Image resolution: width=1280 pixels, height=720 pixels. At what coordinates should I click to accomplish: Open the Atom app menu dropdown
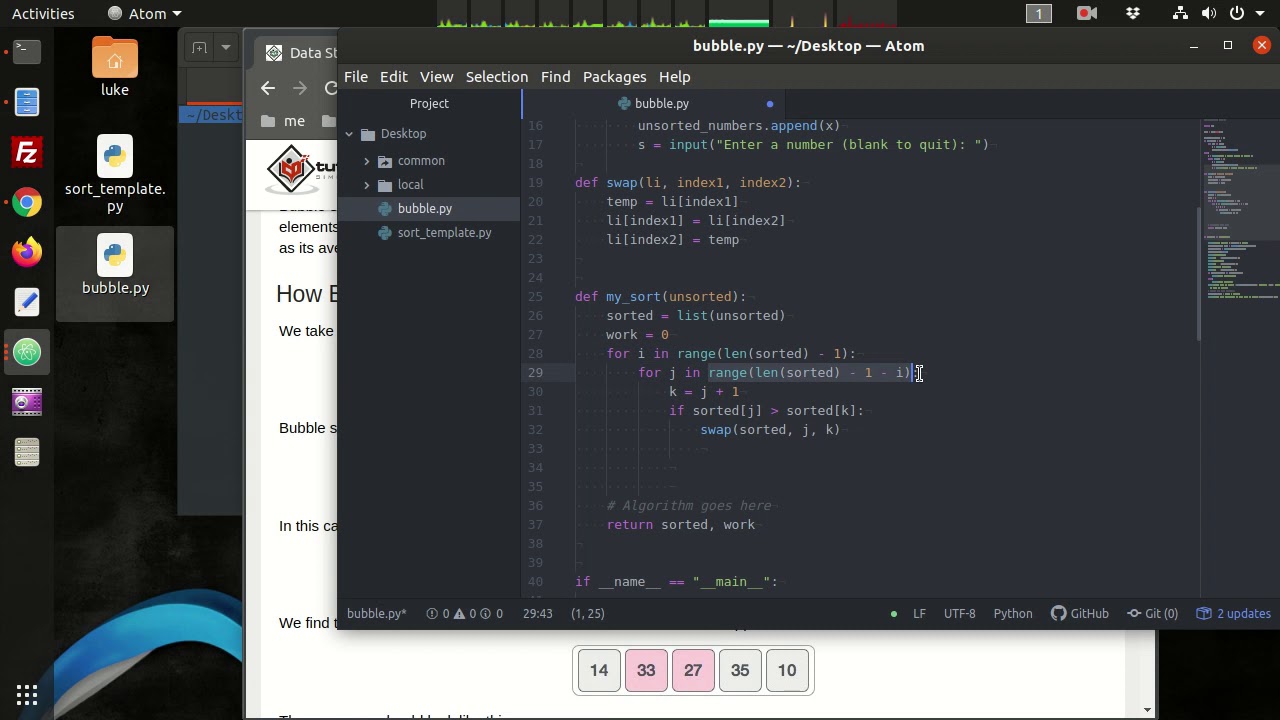[x=144, y=13]
